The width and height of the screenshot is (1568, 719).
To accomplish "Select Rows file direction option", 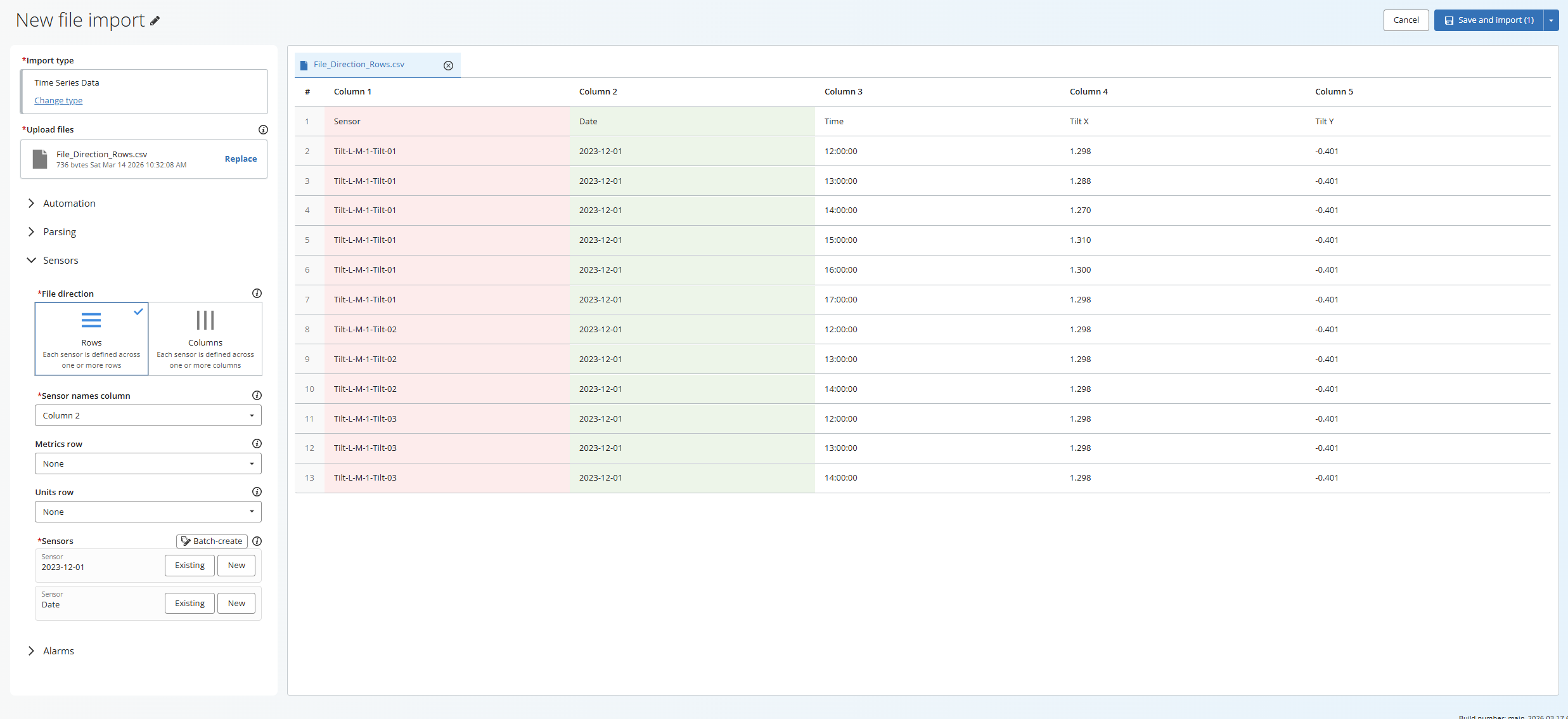I will 91,339.
